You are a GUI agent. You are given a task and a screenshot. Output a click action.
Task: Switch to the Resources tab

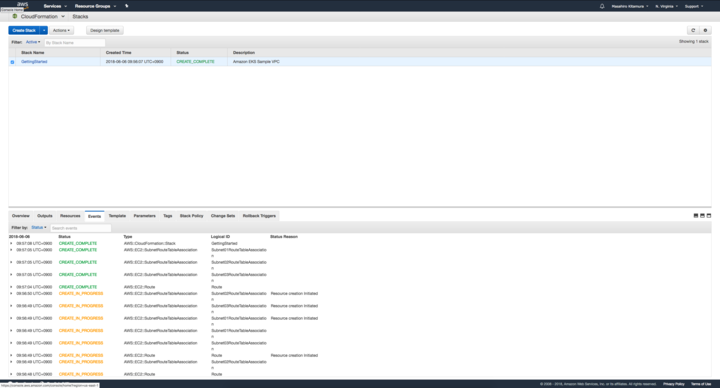pyautogui.click(x=70, y=216)
